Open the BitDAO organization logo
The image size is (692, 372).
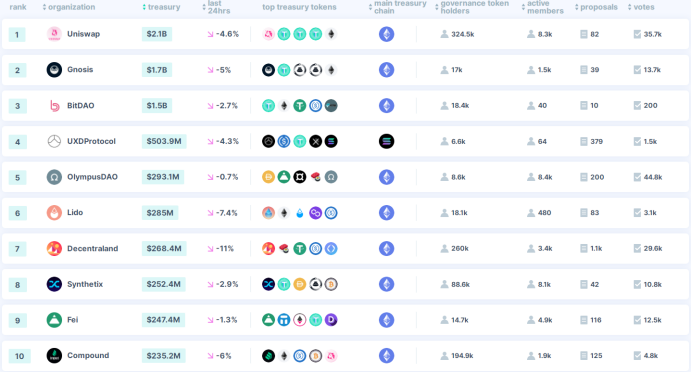(x=54, y=105)
